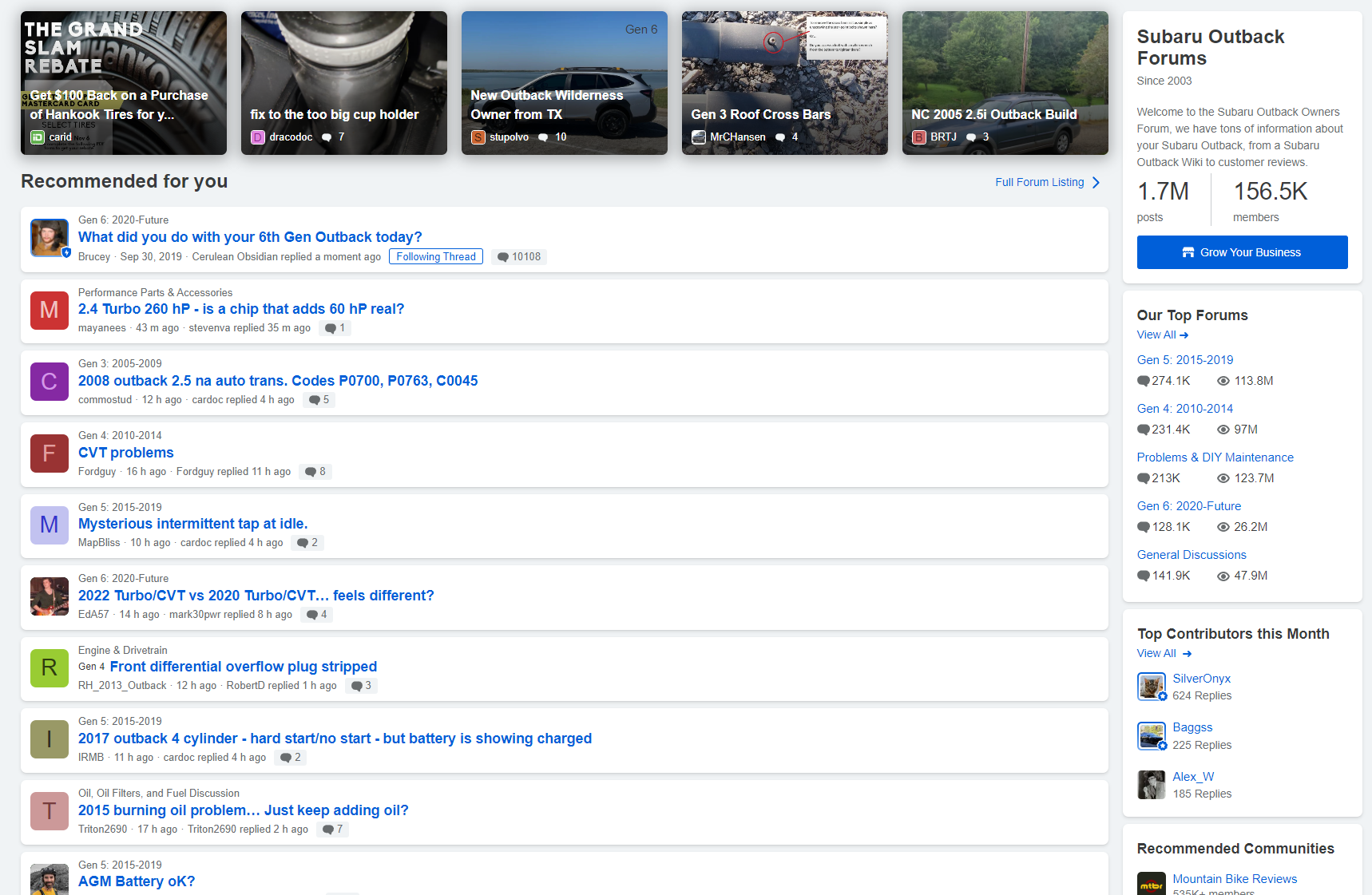
Task: Open 2008 outback 2.5 na auto trans thread
Action: pos(278,381)
